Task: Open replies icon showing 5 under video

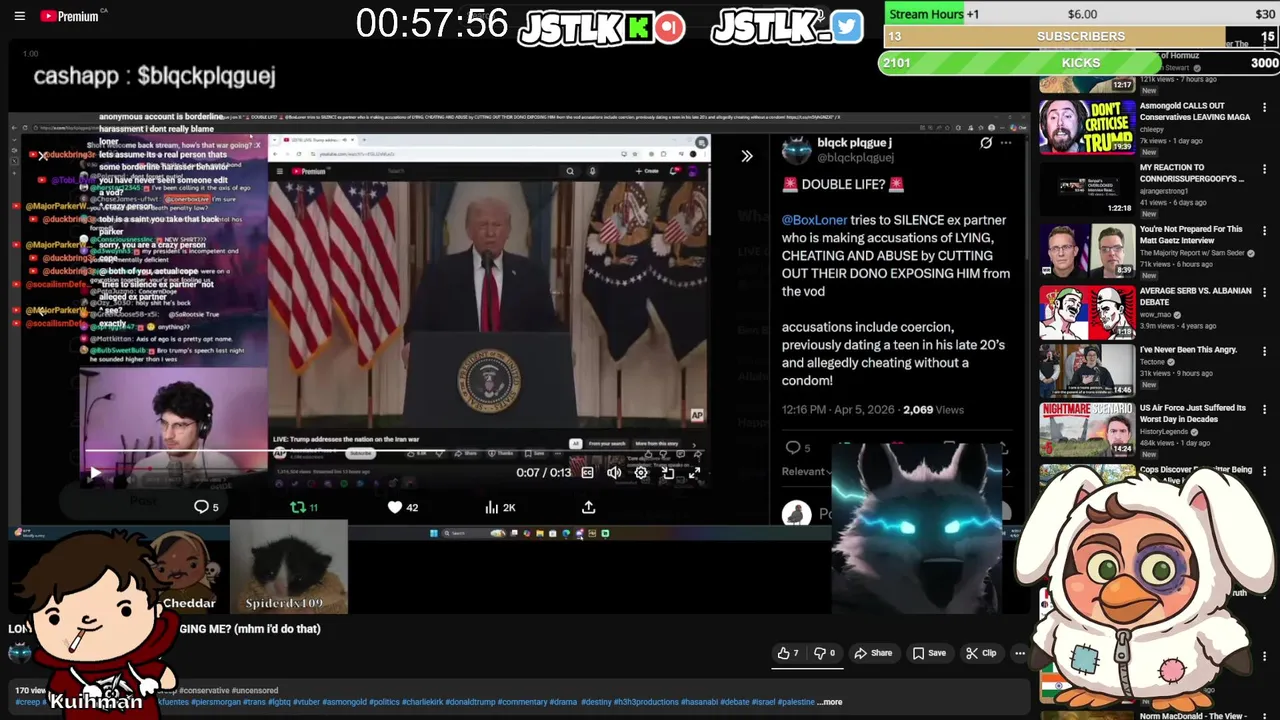Action: 206,507
